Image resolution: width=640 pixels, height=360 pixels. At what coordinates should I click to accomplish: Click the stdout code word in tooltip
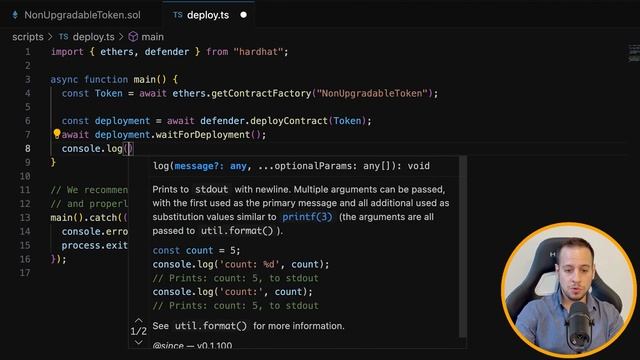pos(211,189)
